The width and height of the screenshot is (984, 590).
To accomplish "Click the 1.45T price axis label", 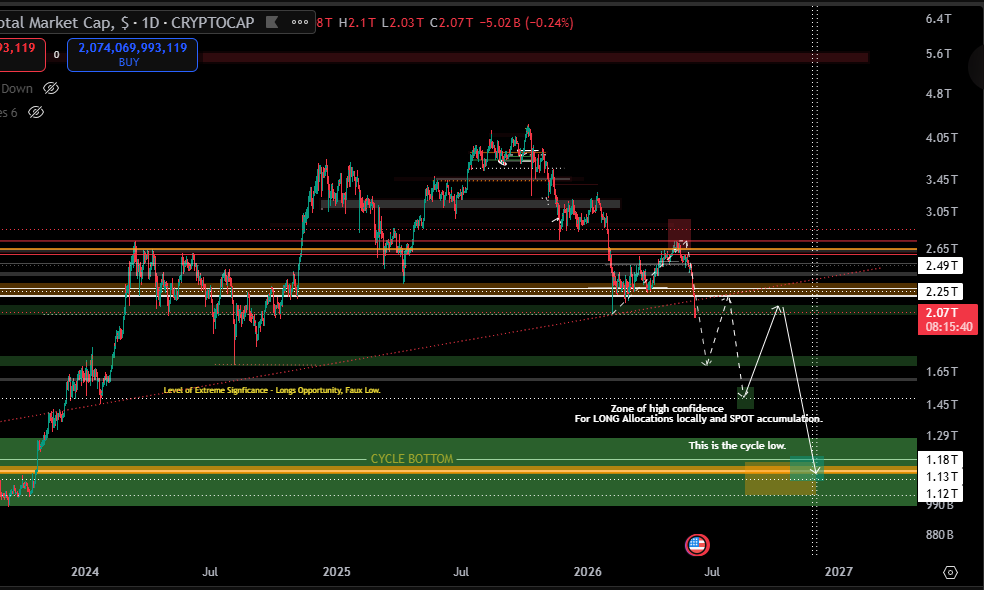I will 941,405.
